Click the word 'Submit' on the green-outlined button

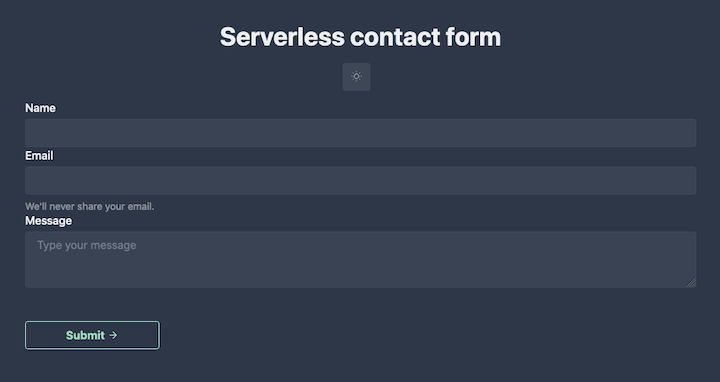pyautogui.click(x=85, y=336)
